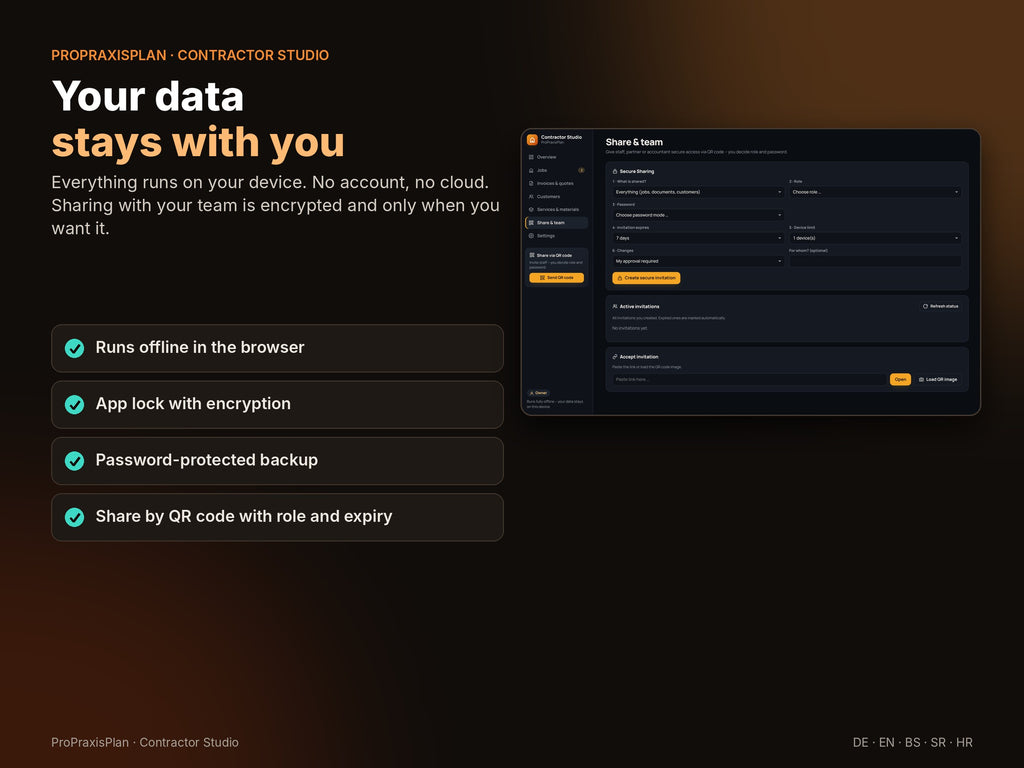Click BS in the footer language list

[x=912, y=743]
